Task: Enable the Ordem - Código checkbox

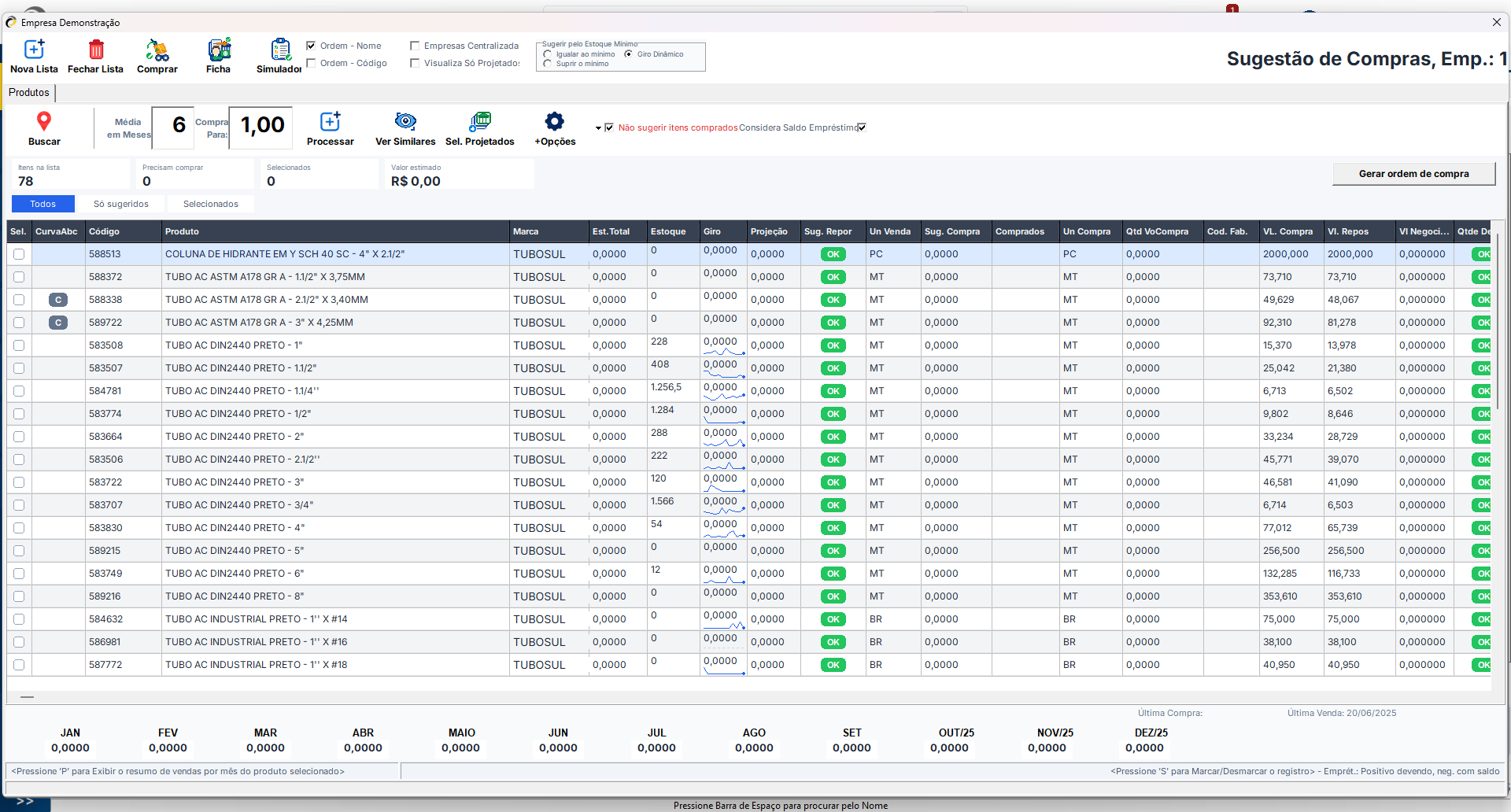Action: click(311, 63)
